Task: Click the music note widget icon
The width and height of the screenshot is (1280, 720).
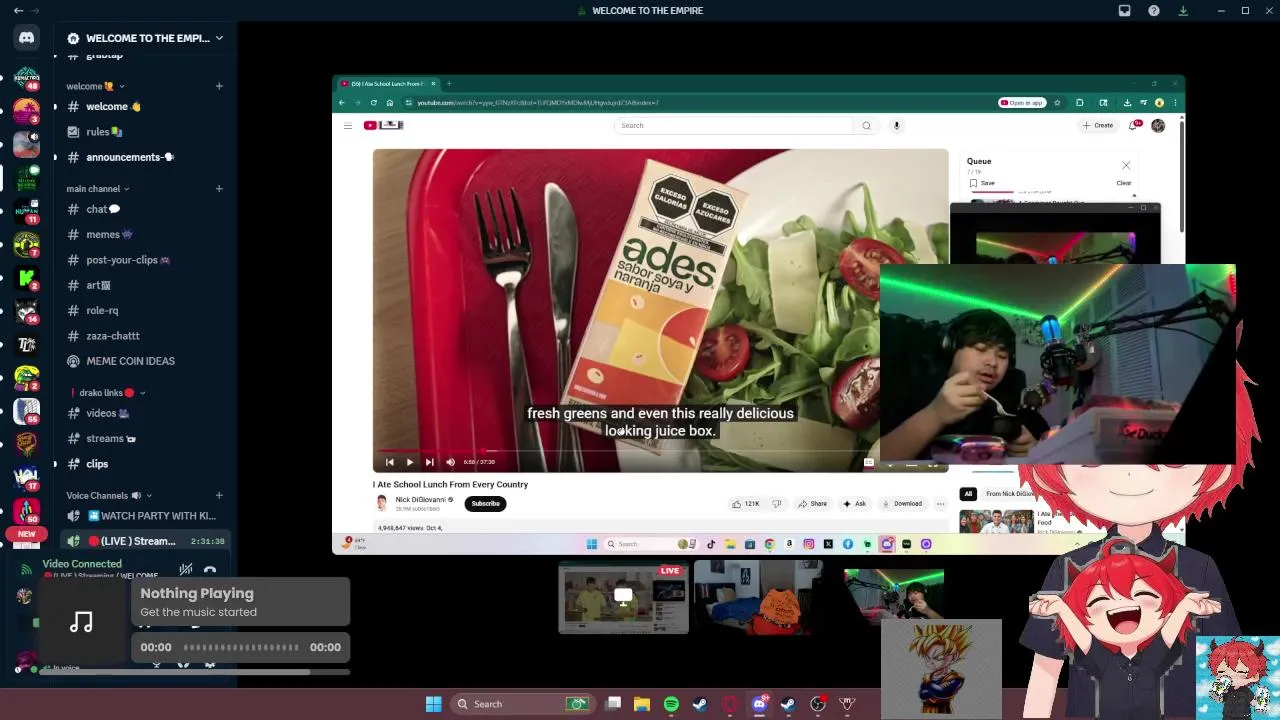Action: 82,622
